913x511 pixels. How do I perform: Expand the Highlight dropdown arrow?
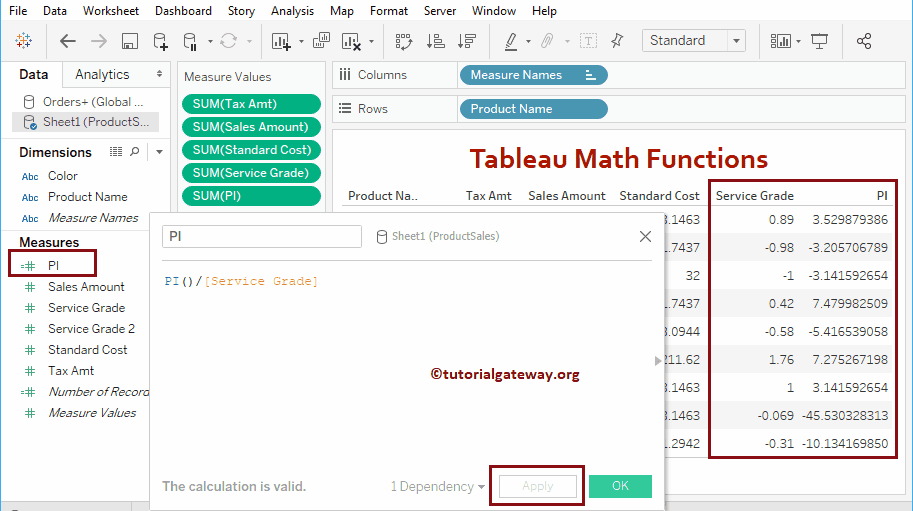click(x=528, y=41)
